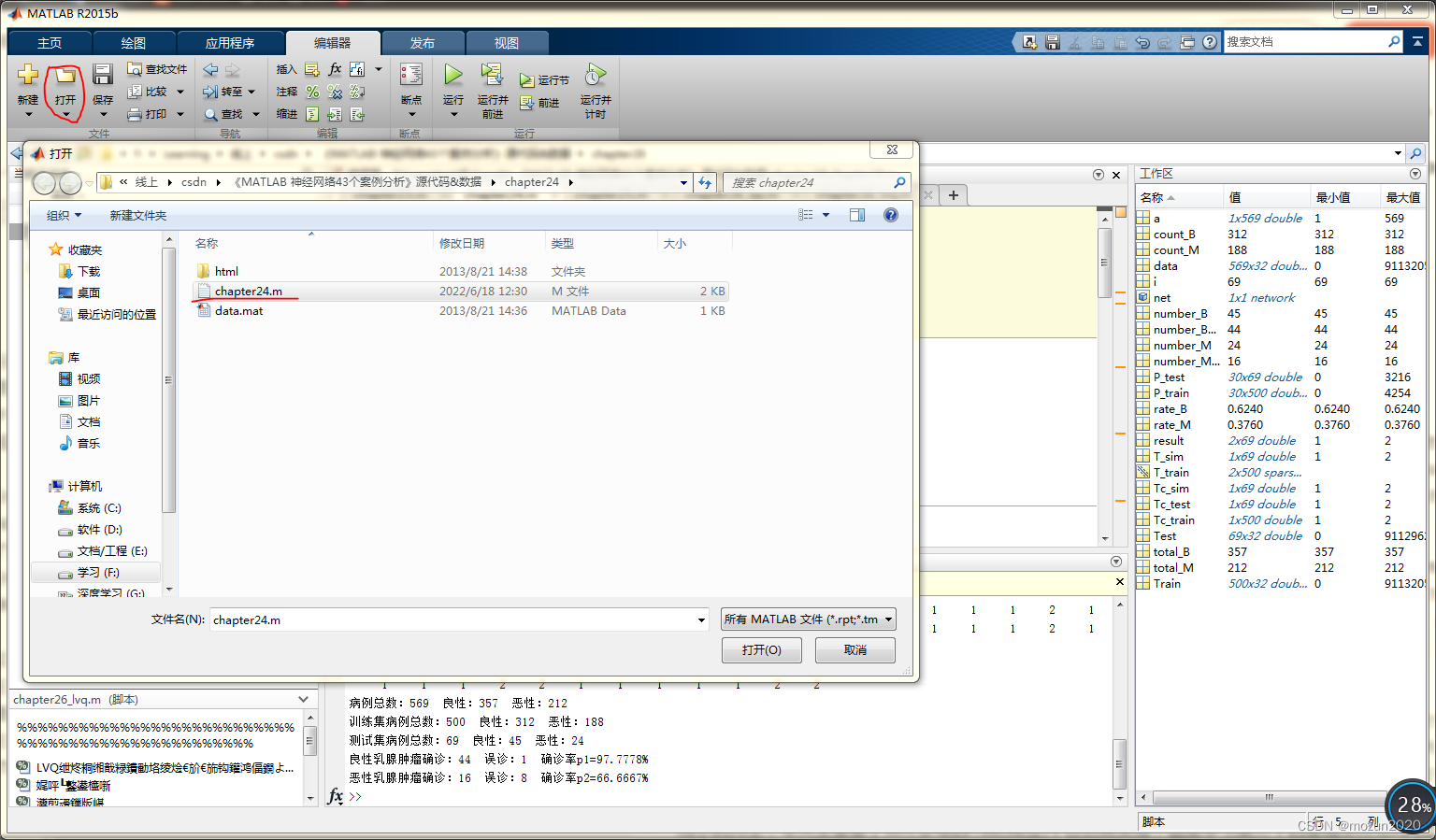Viewport: 1436px width, 840px height.
Task: Click the quick access save icon in title toolbar
Action: point(1053,42)
